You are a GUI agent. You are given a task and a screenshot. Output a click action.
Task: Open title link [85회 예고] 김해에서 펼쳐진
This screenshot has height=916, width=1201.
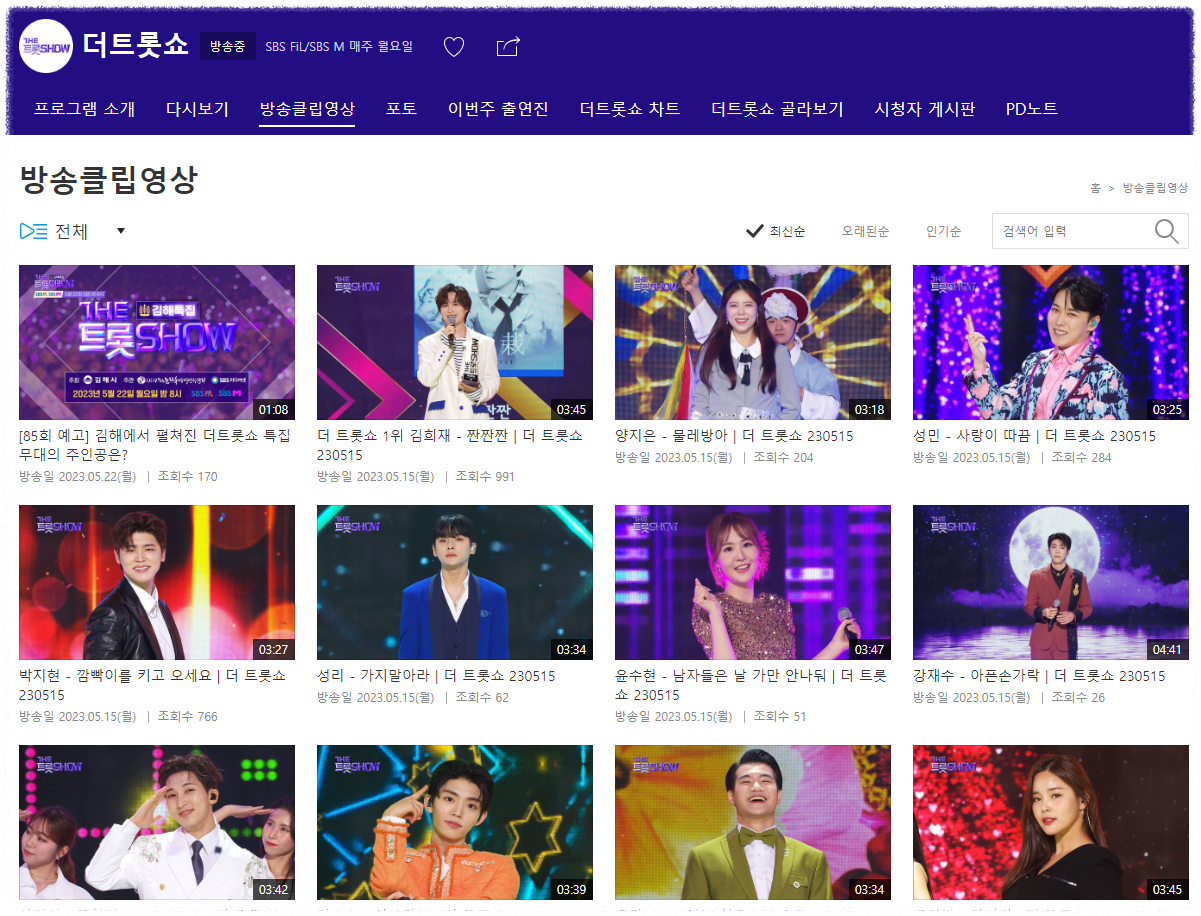[155, 445]
